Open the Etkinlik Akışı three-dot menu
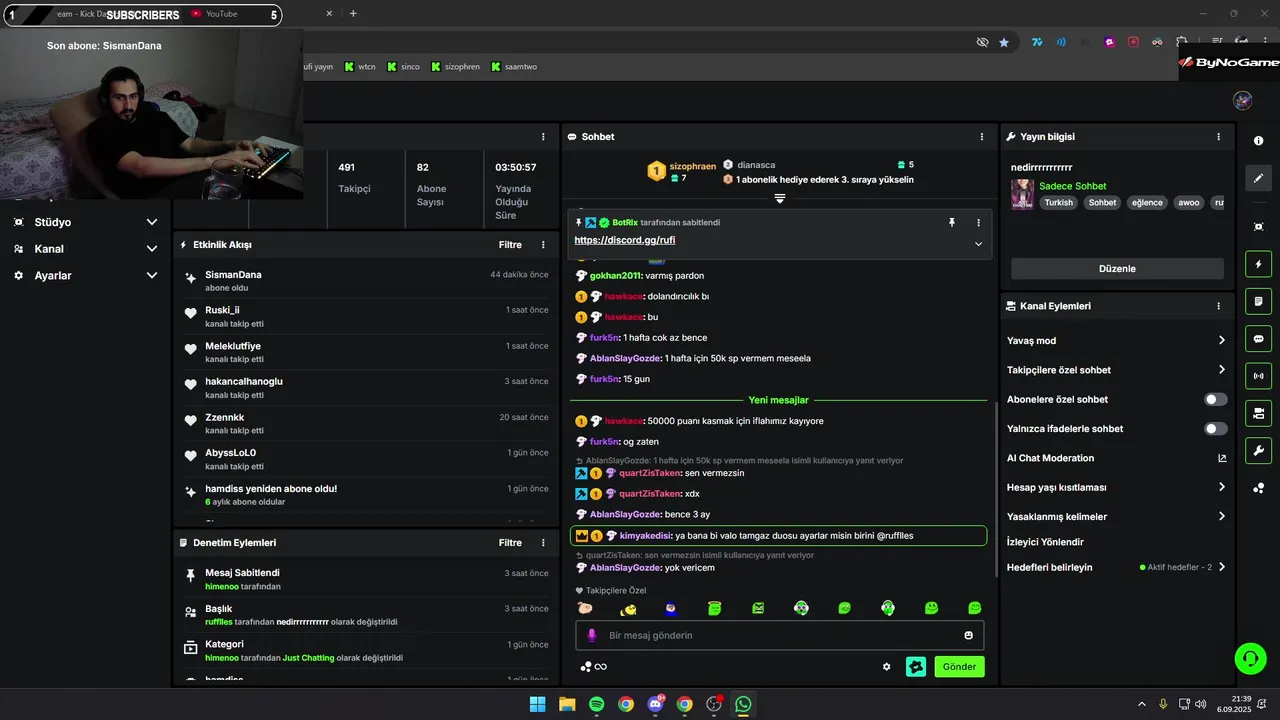This screenshot has width=1280, height=720. pos(543,245)
